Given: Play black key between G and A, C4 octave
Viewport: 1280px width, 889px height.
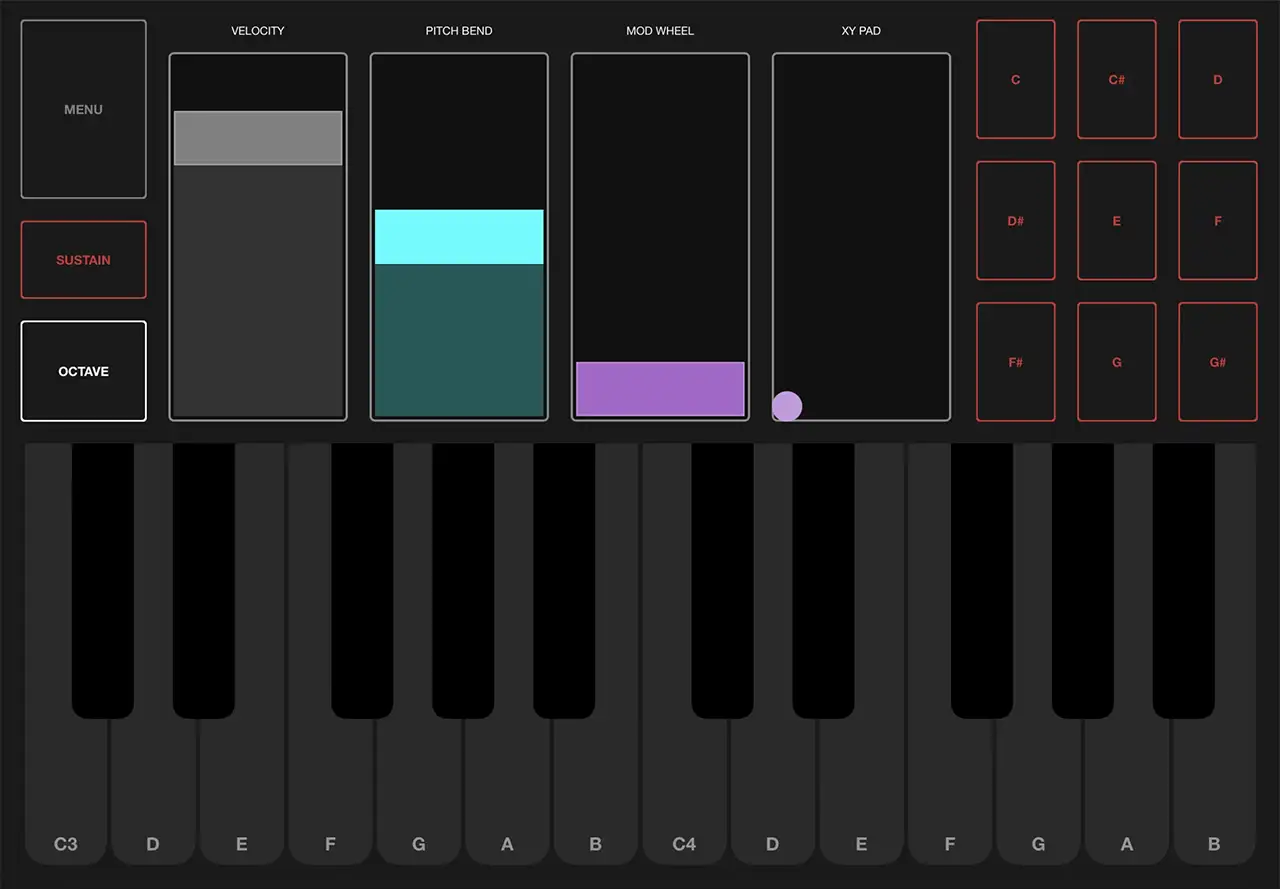Looking at the screenshot, I should 1082,580.
